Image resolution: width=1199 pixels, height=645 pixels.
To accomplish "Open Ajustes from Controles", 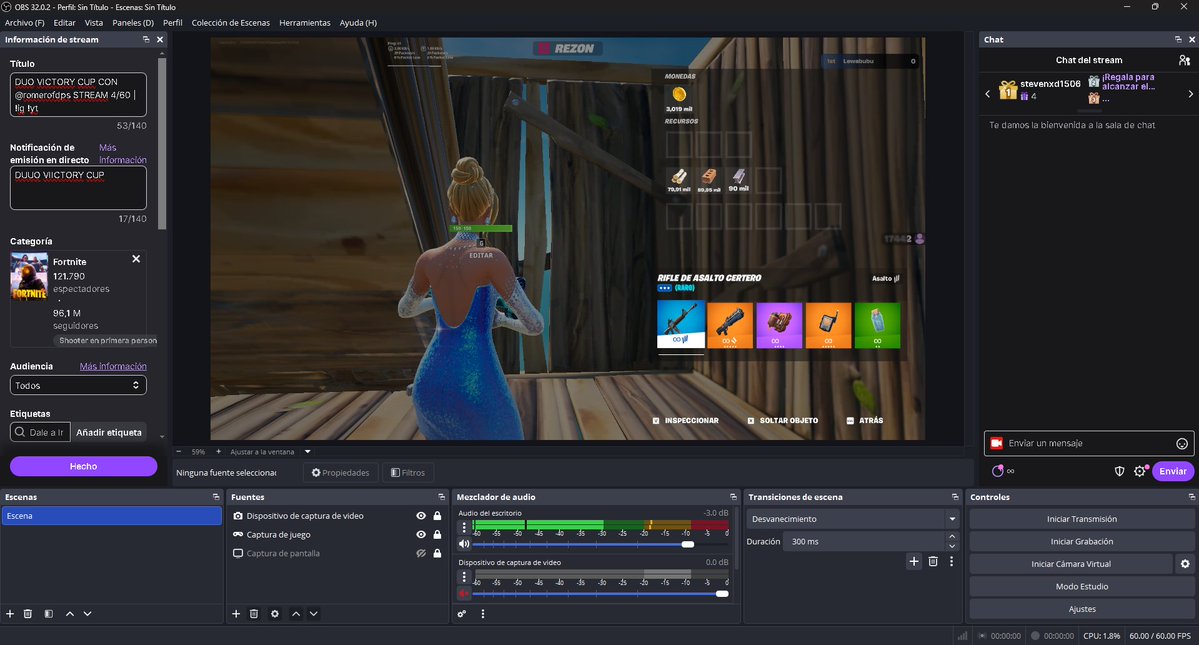I will (x=1081, y=609).
